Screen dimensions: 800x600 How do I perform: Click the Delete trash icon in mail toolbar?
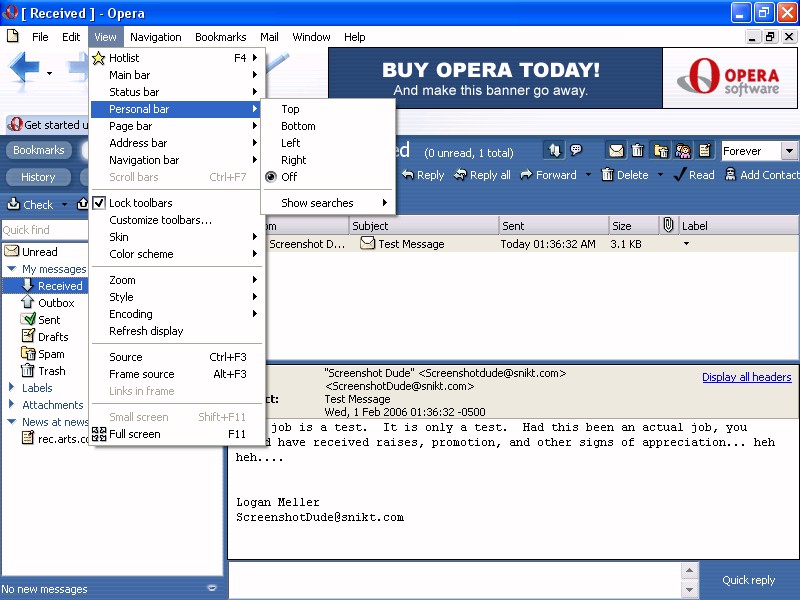[607, 175]
